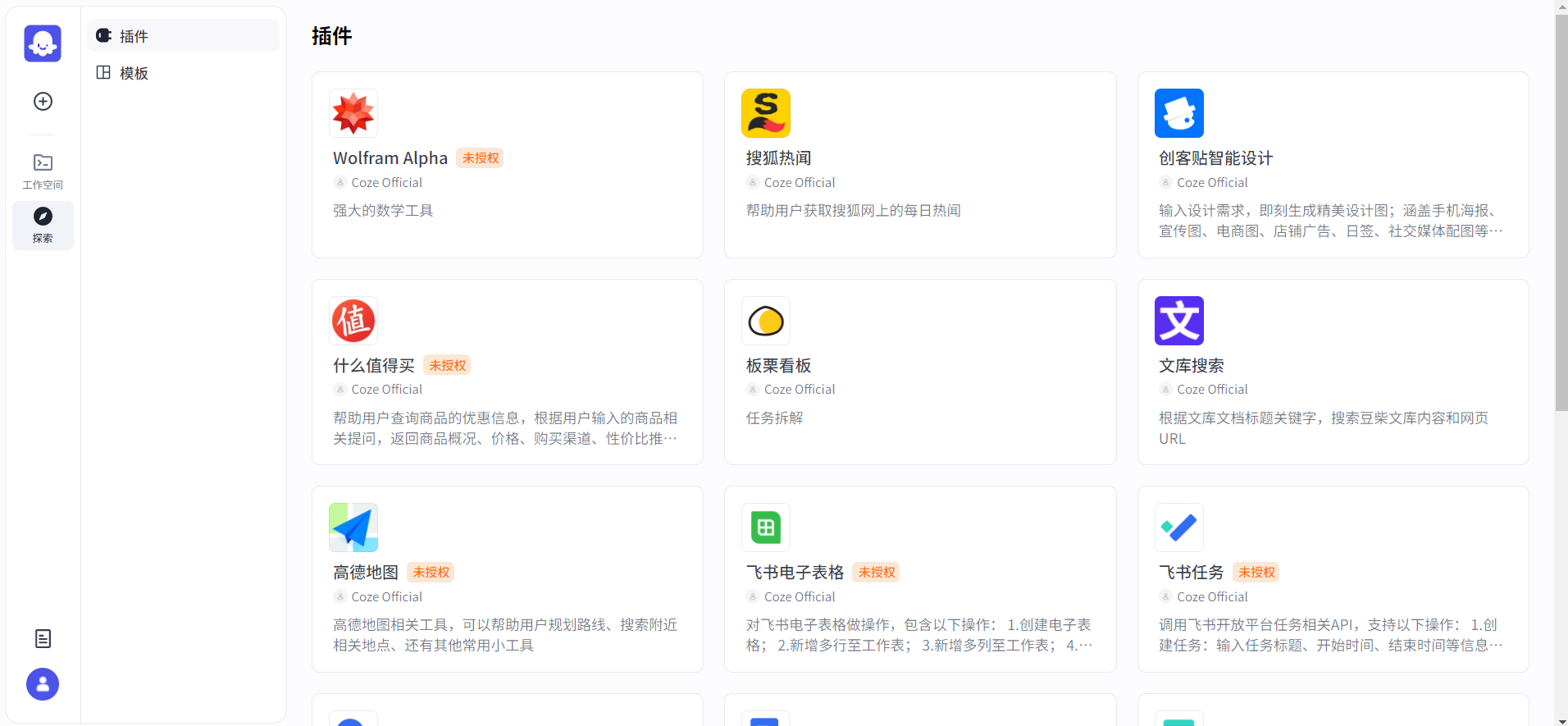
Task: Select the 模板 menu item
Action: [183, 73]
